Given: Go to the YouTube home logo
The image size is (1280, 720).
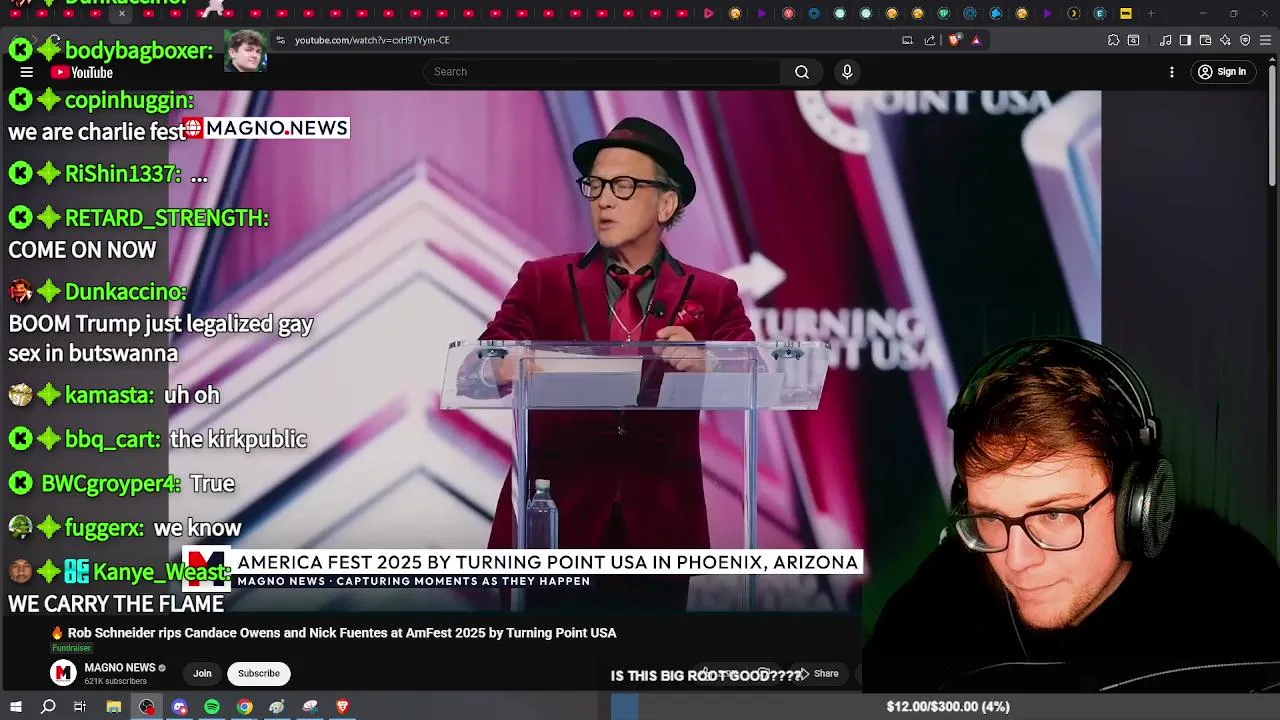Looking at the screenshot, I should pyautogui.click(x=82, y=72).
